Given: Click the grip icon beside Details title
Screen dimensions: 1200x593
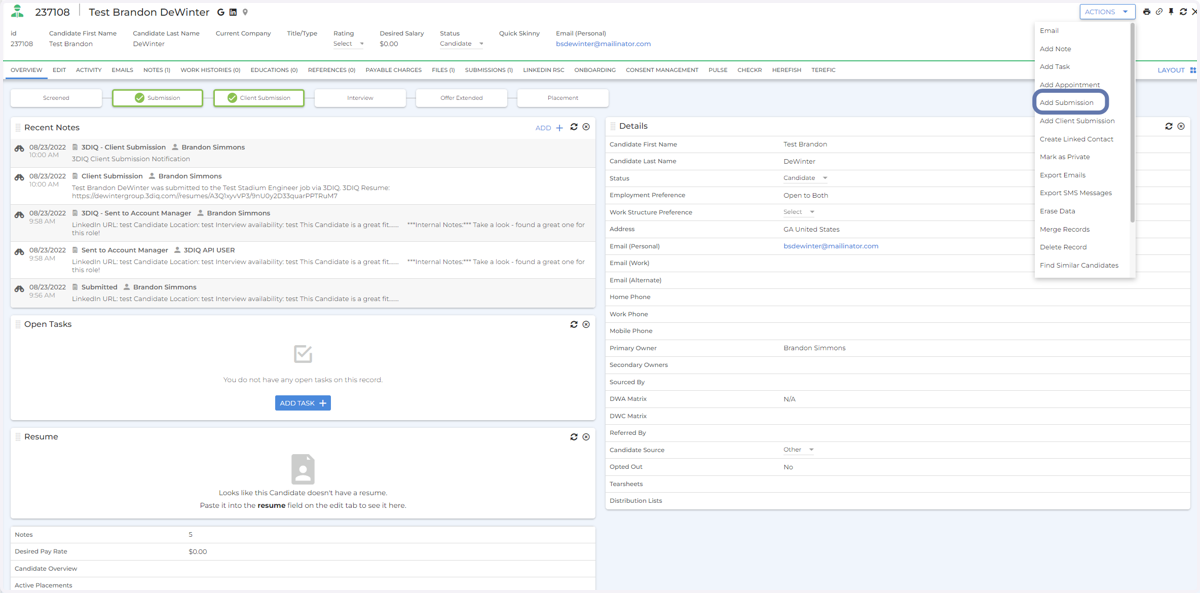Looking at the screenshot, I should (613, 126).
